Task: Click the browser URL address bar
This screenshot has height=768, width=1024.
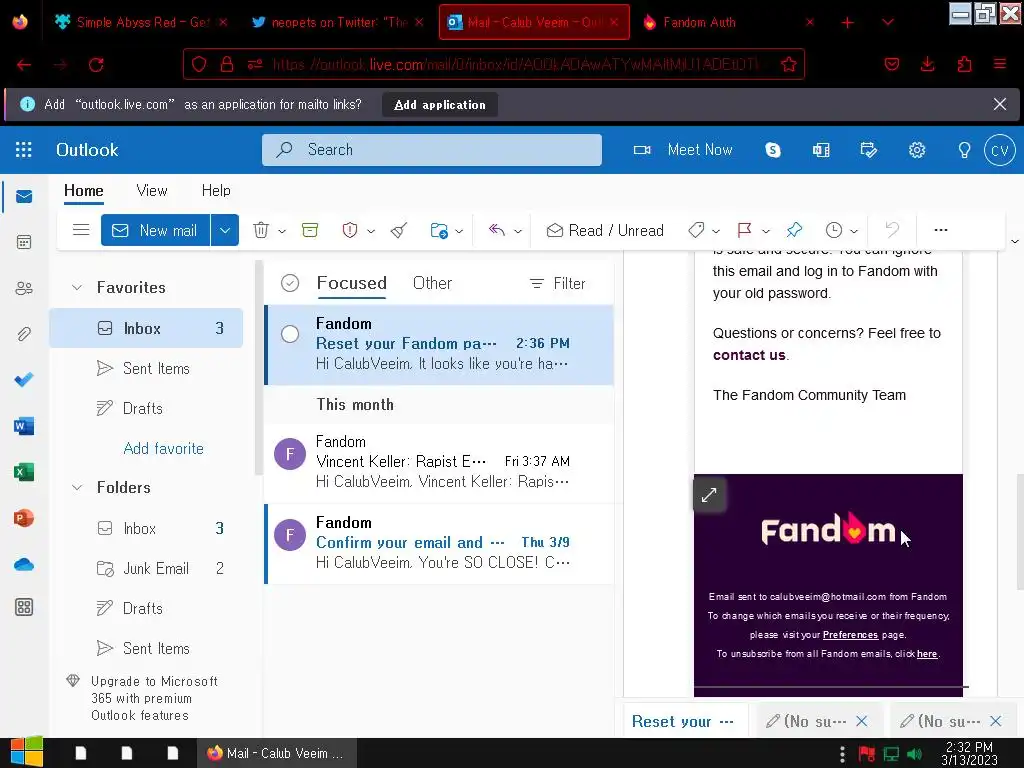Action: click(x=494, y=64)
